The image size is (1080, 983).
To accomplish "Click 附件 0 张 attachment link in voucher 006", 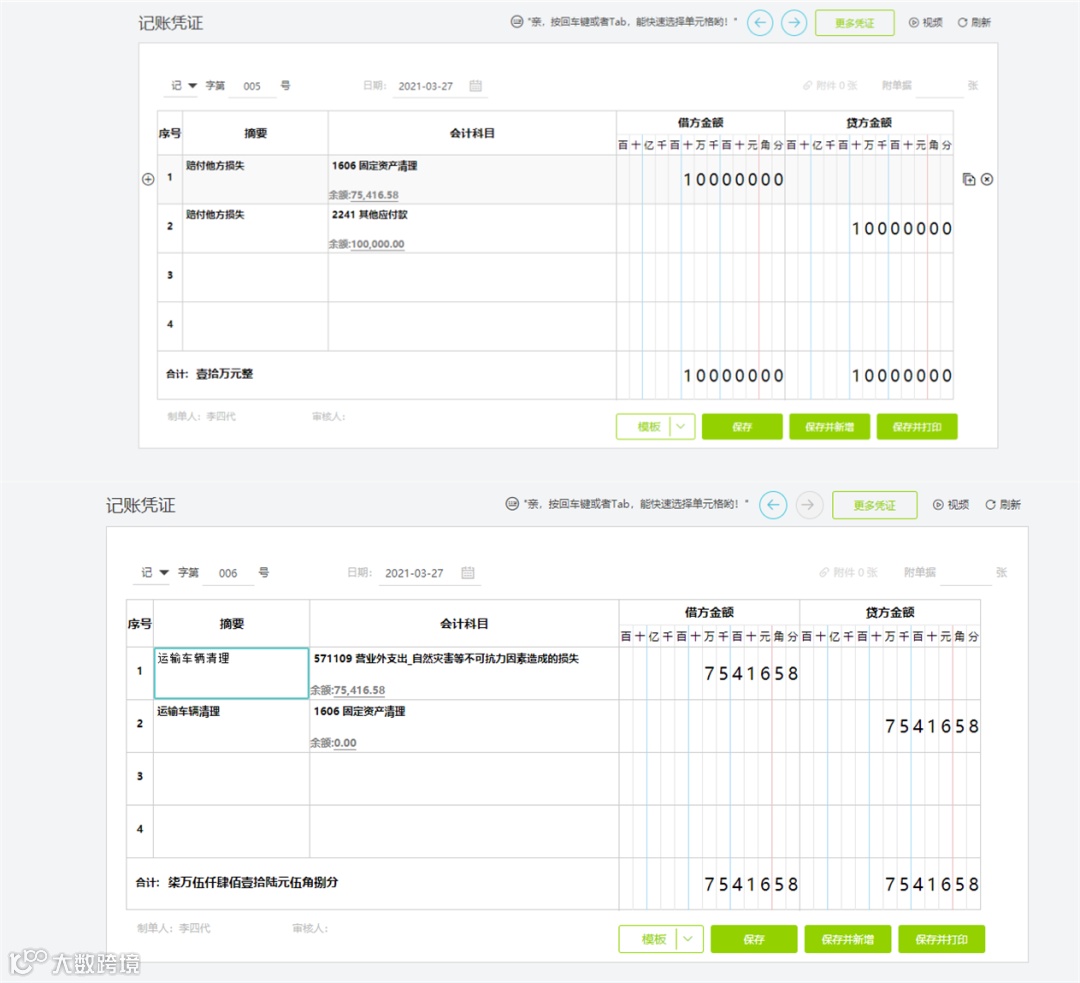I will 849,572.
